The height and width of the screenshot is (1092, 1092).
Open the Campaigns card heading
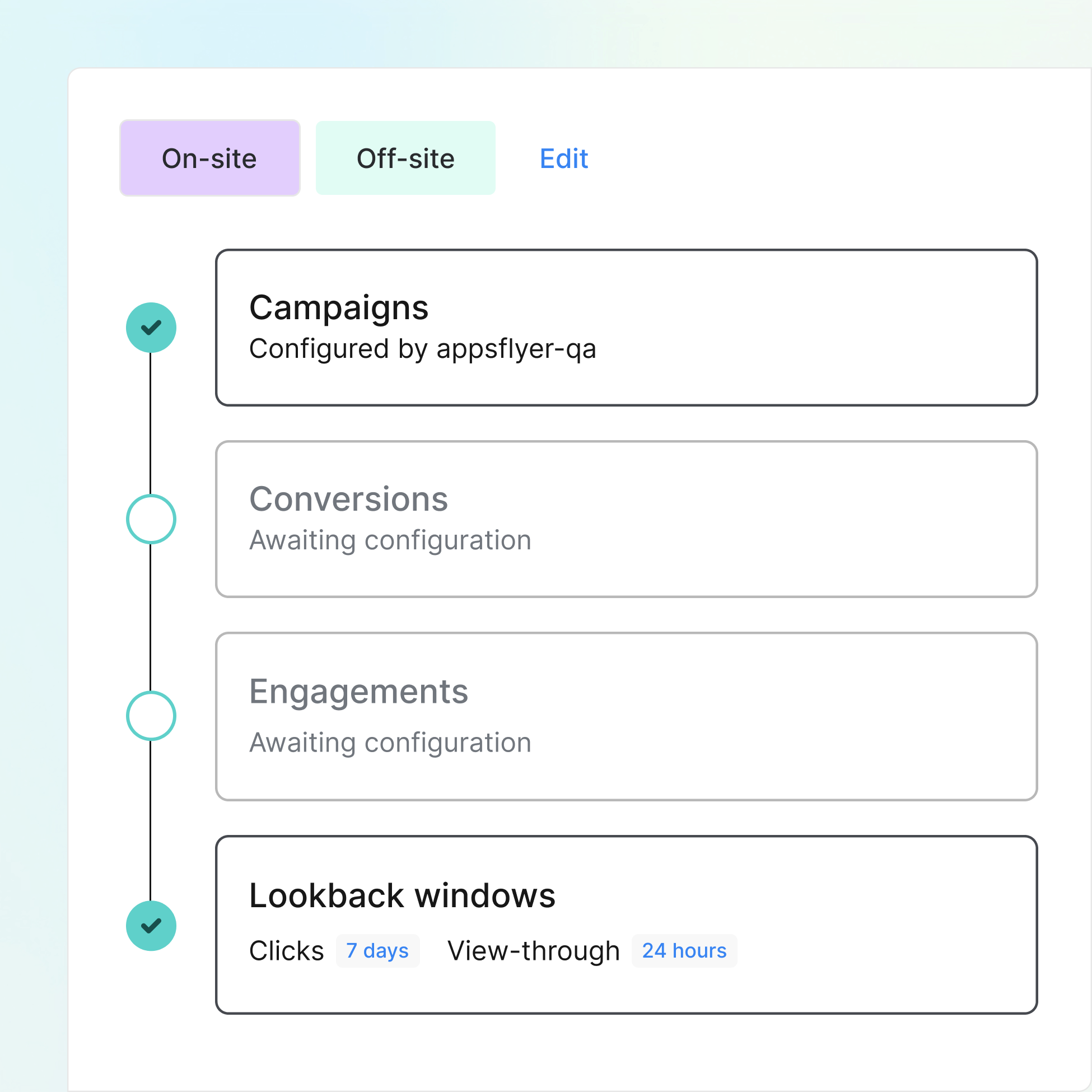[x=339, y=308]
